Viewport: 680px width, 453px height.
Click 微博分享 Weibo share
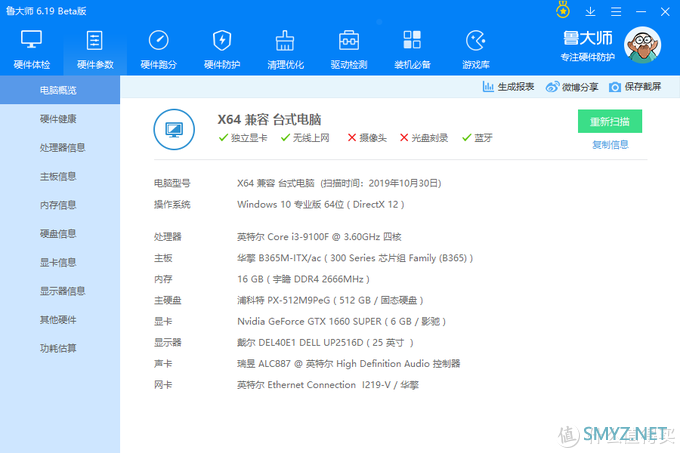pyautogui.click(x=572, y=87)
